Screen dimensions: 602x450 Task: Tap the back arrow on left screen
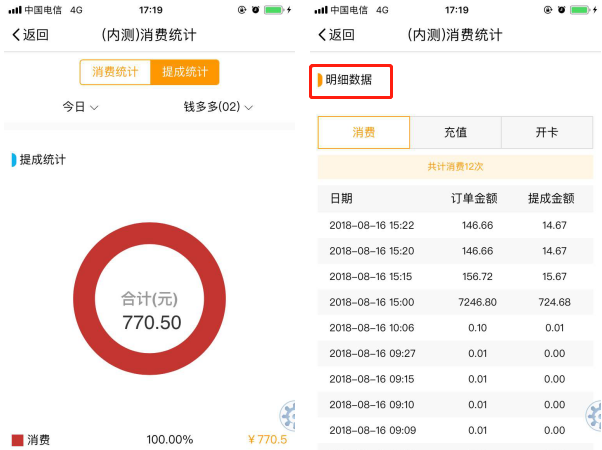(x=17, y=35)
